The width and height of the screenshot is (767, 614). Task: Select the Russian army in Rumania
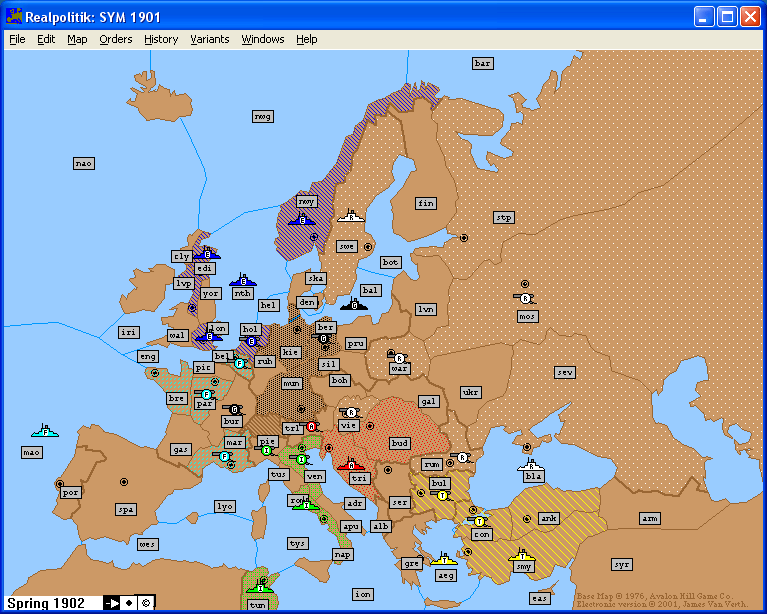(462, 458)
